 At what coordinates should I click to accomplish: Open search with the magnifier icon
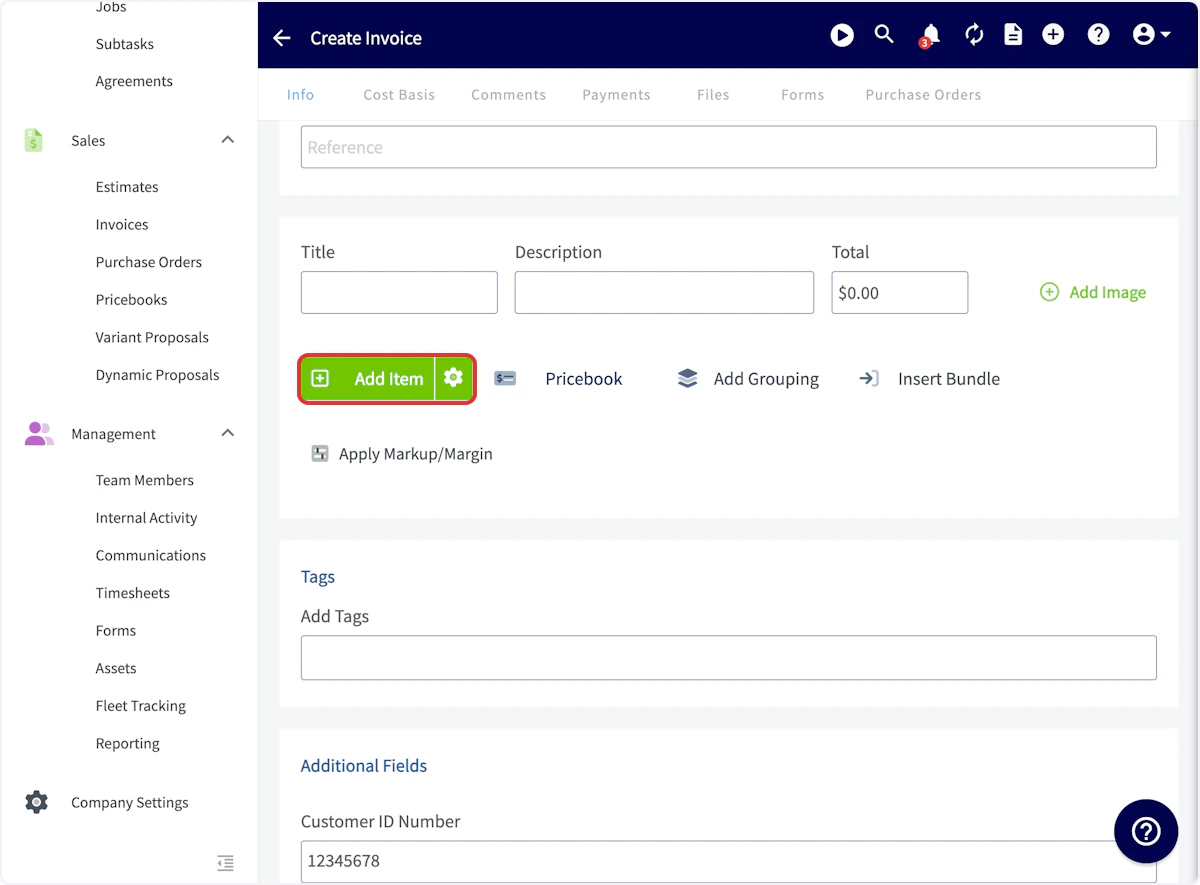coord(884,34)
